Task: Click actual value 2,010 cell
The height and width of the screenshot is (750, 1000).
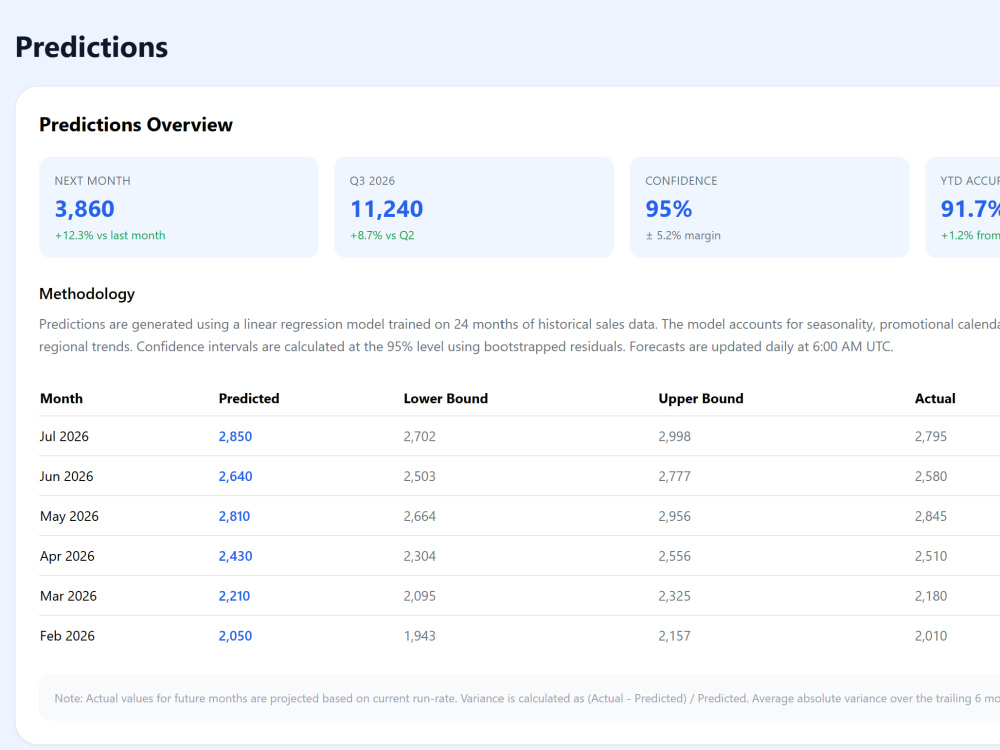Action: pyautogui.click(x=931, y=636)
